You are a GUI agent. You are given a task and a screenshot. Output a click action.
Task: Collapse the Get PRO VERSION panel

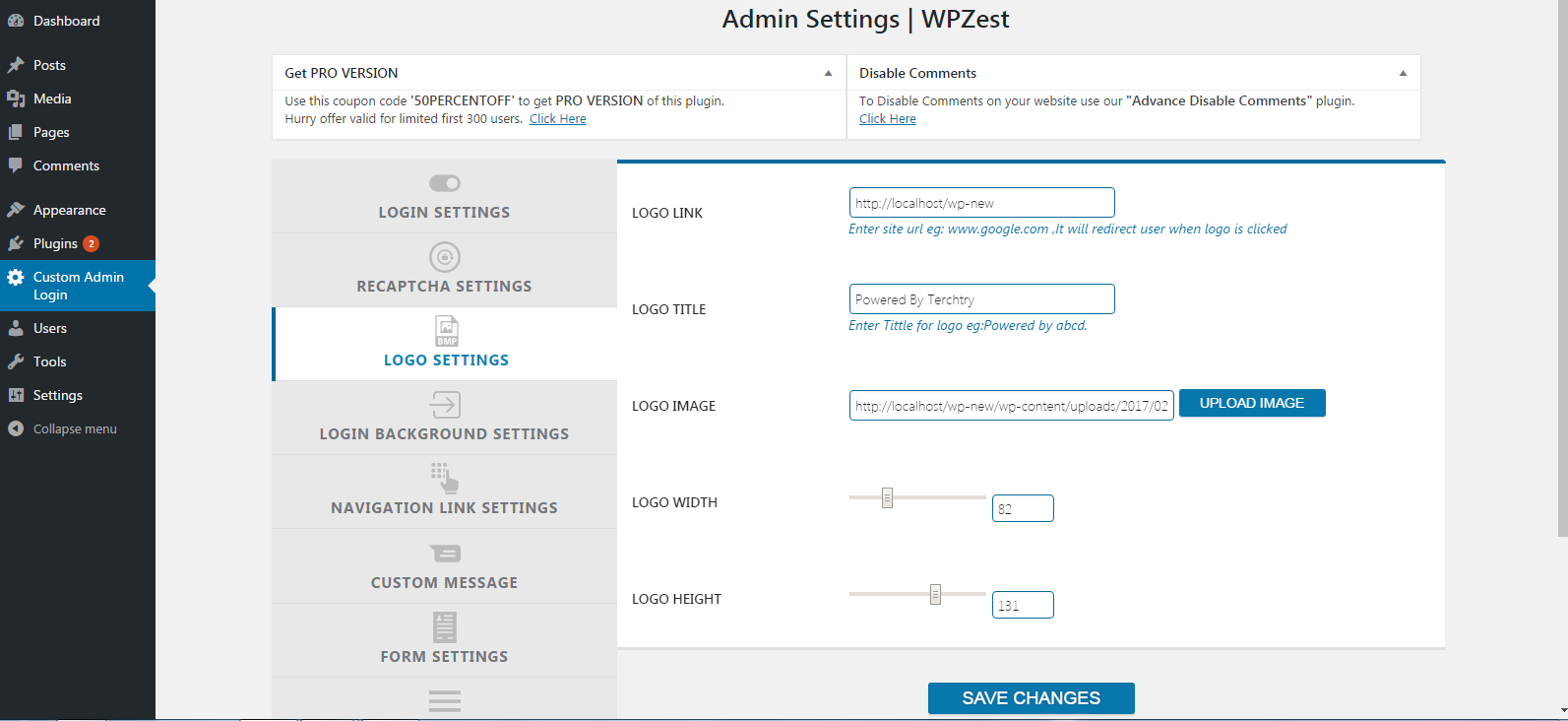(827, 73)
